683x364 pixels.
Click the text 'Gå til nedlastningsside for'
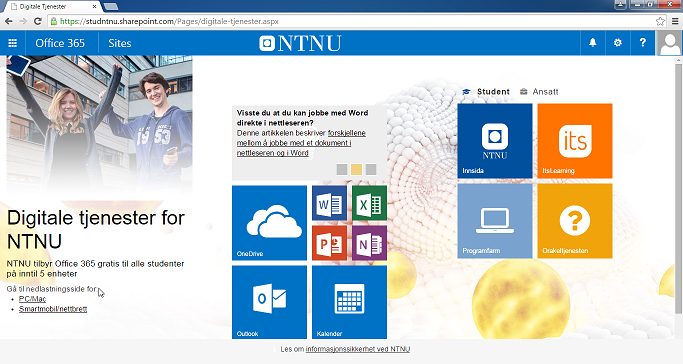pyautogui.click(x=51, y=289)
